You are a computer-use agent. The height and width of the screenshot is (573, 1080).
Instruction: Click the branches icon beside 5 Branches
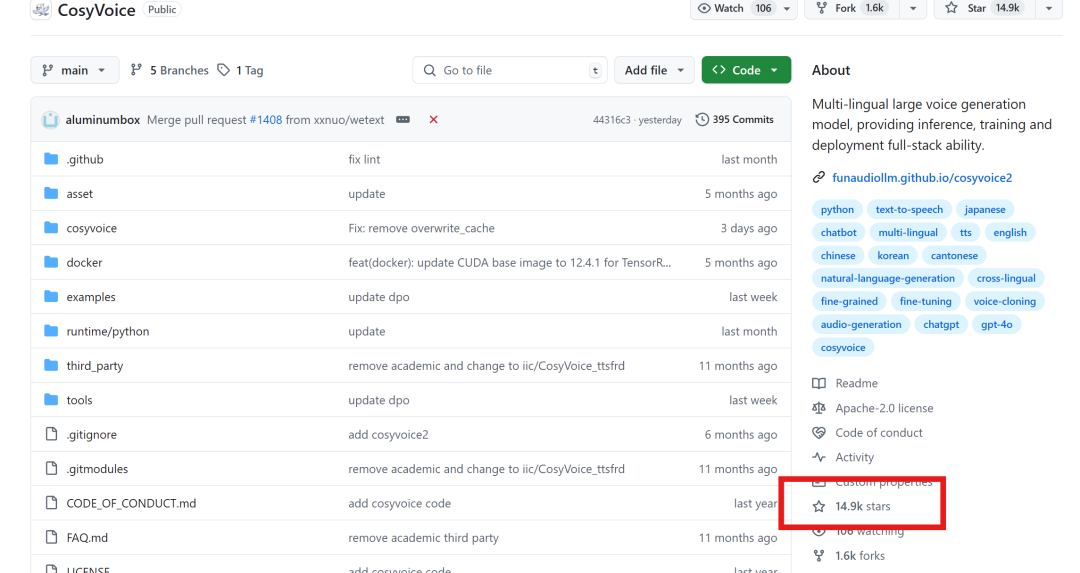tap(136, 70)
